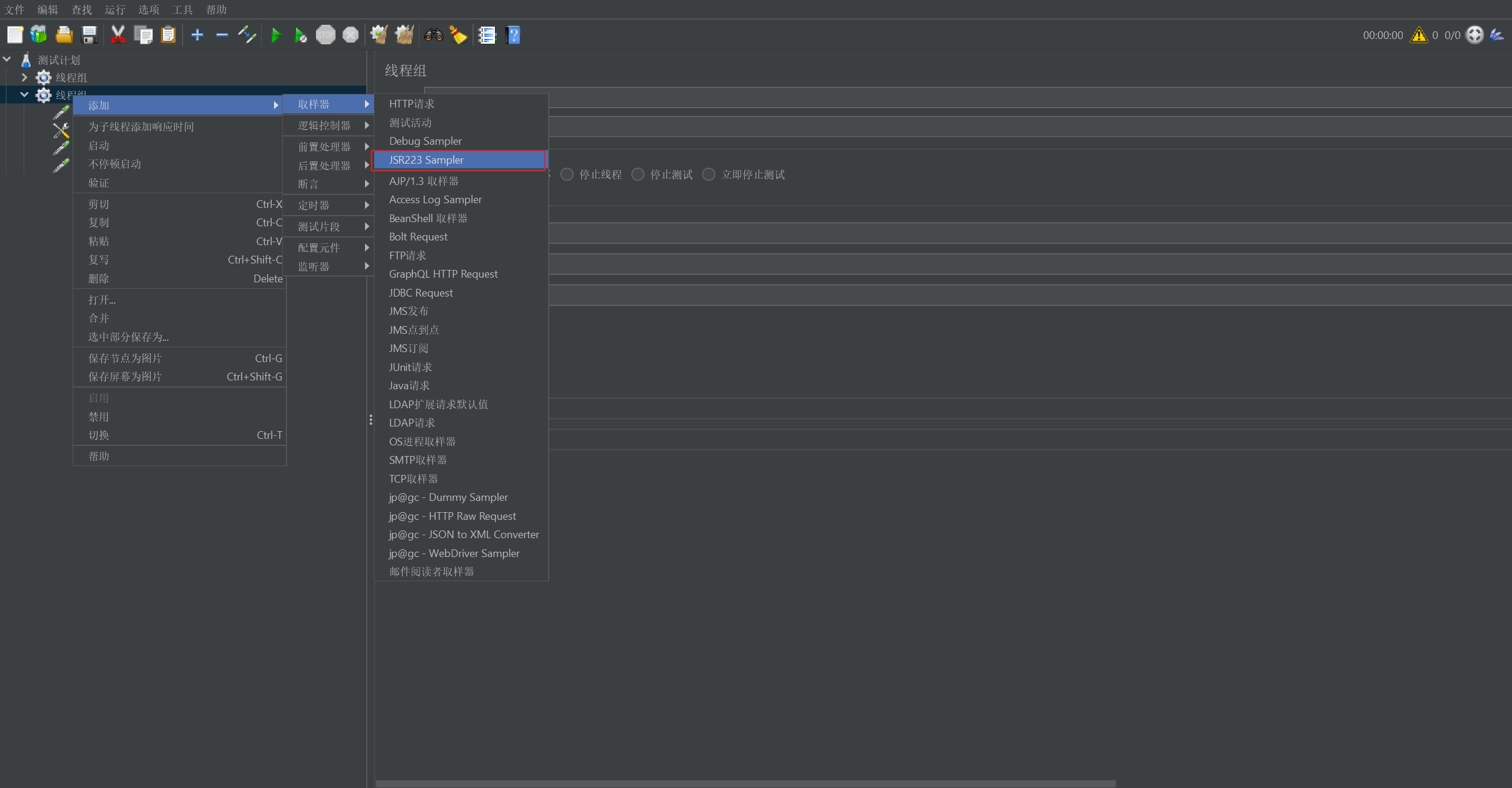Click the floppy-disk Save toolbar icon
This screenshot has height=788, width=1512.
[x=89, y=35]
